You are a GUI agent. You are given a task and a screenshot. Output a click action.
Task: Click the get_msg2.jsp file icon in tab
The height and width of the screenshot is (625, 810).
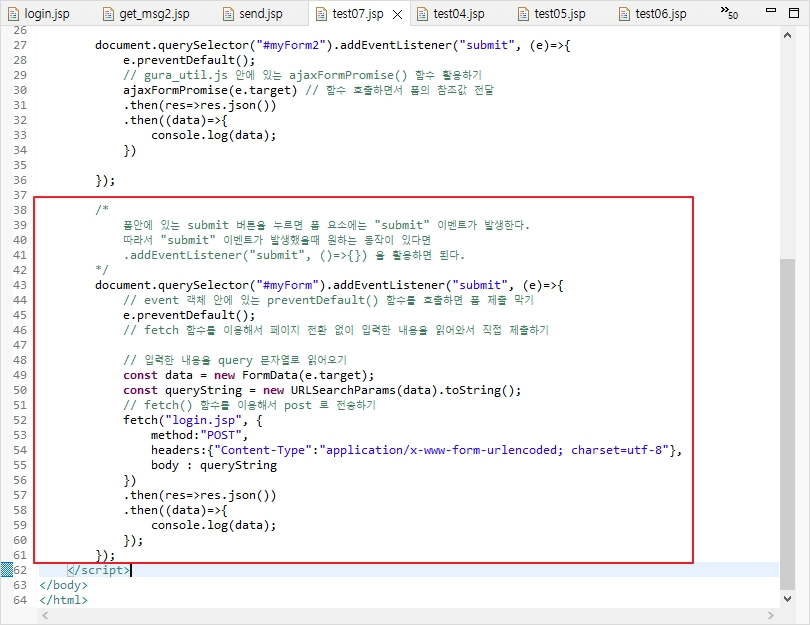[108, 14]
